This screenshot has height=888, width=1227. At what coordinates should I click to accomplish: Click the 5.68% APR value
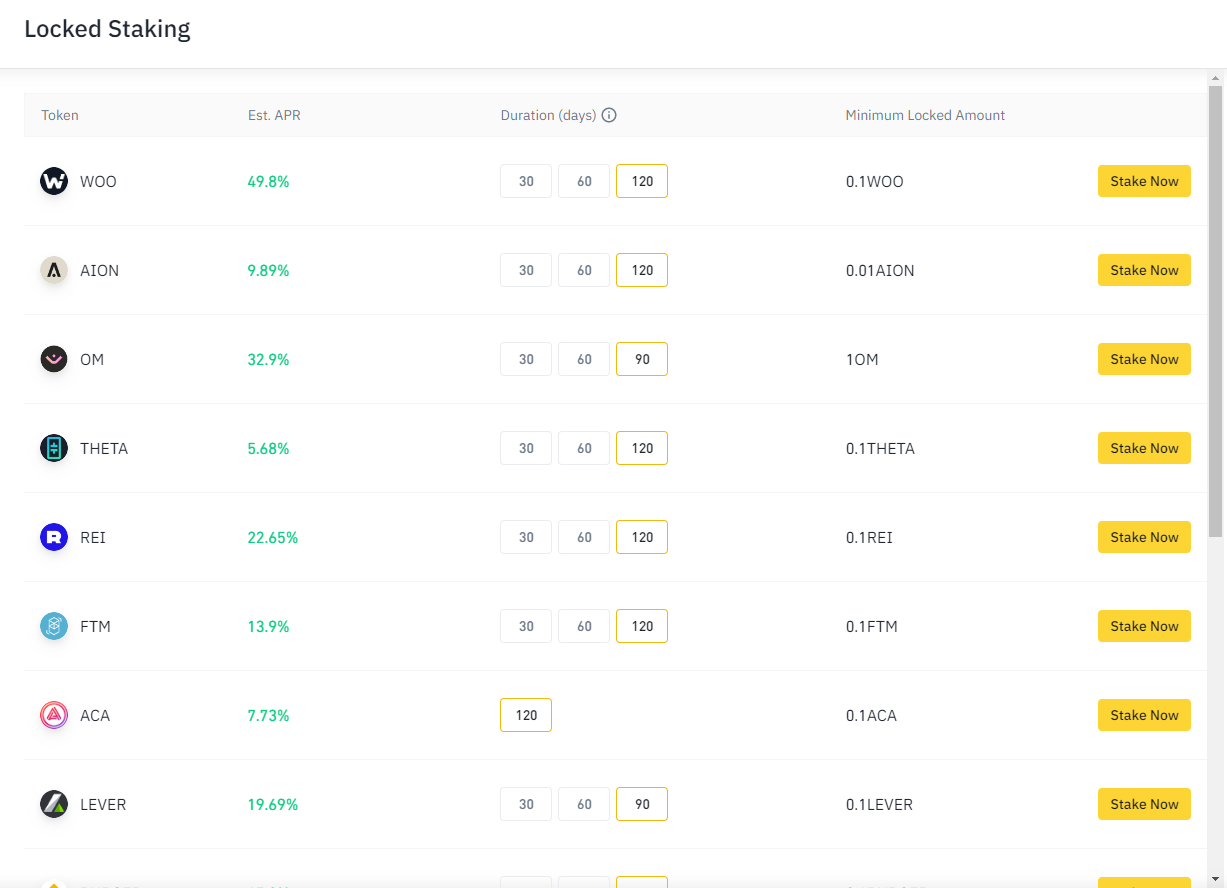pyautogui.click(x=268, y=448)
